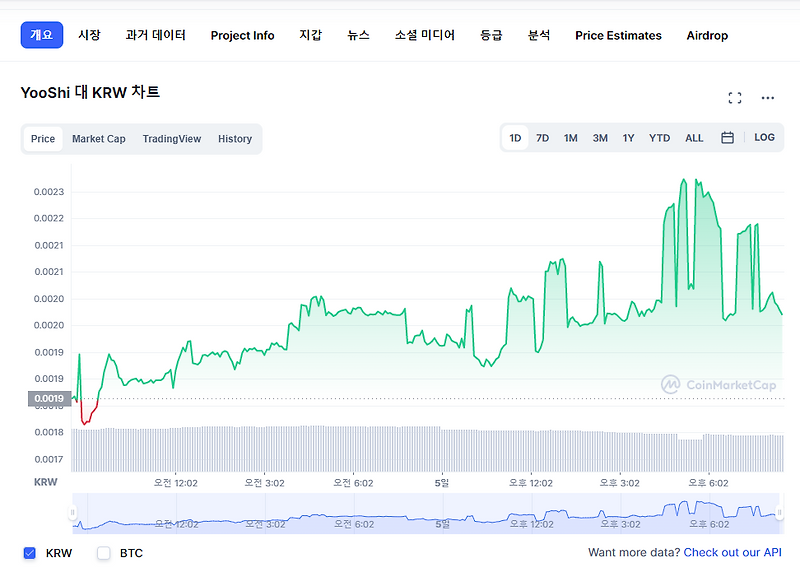Select the Price chart view
The image size is (800, 586).
43,139
